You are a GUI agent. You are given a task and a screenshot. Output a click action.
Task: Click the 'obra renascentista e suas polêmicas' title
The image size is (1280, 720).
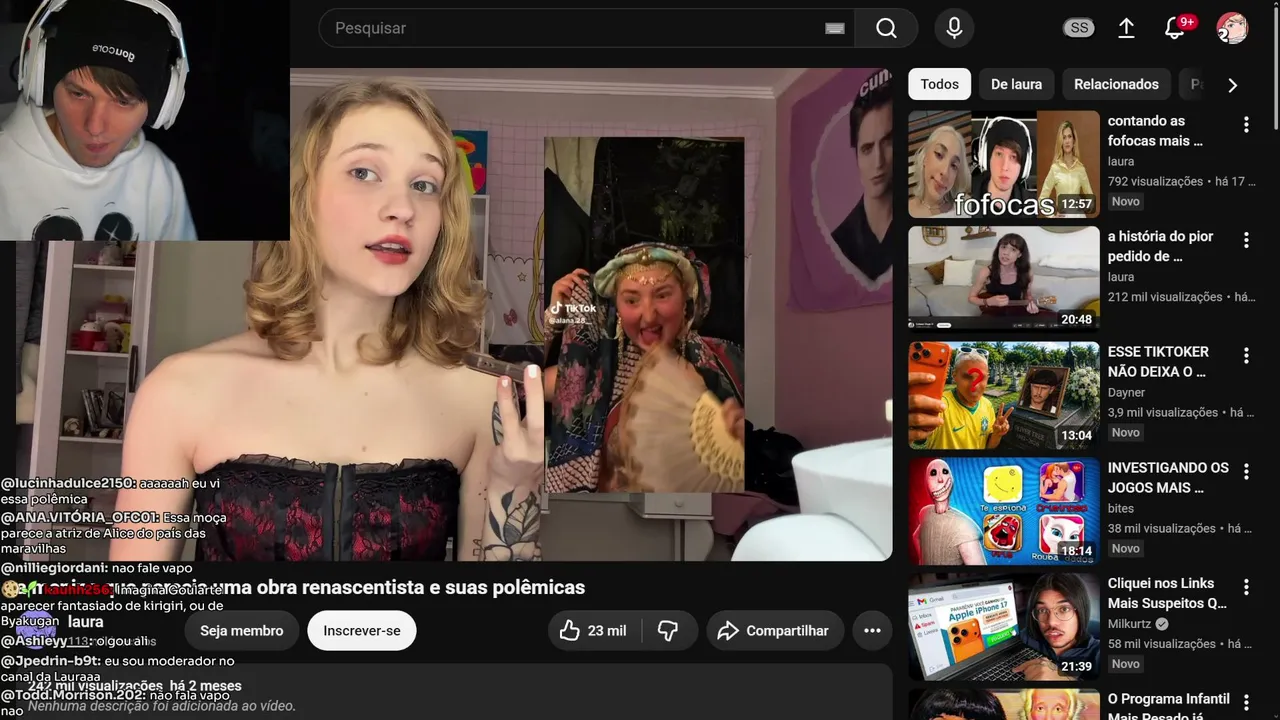pyautogui.click(x=420, y=587)
